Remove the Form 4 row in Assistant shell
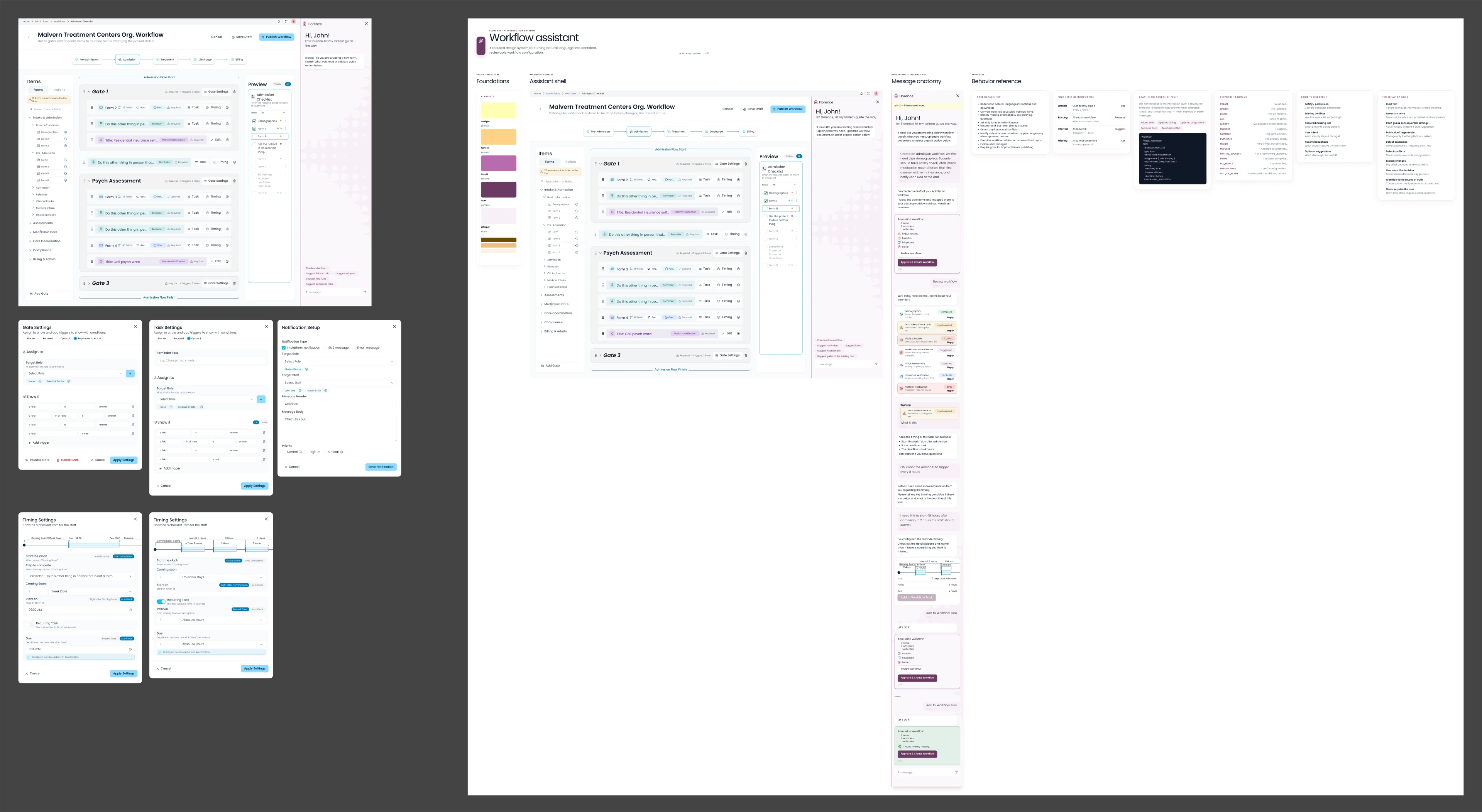This screenshot has width=1482, height=812. [738, 317]
